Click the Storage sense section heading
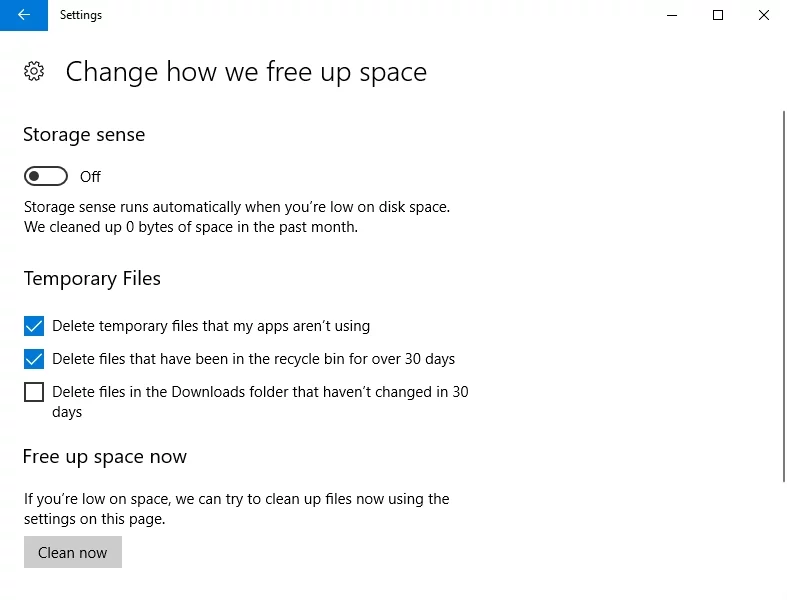 click(84, 135)
